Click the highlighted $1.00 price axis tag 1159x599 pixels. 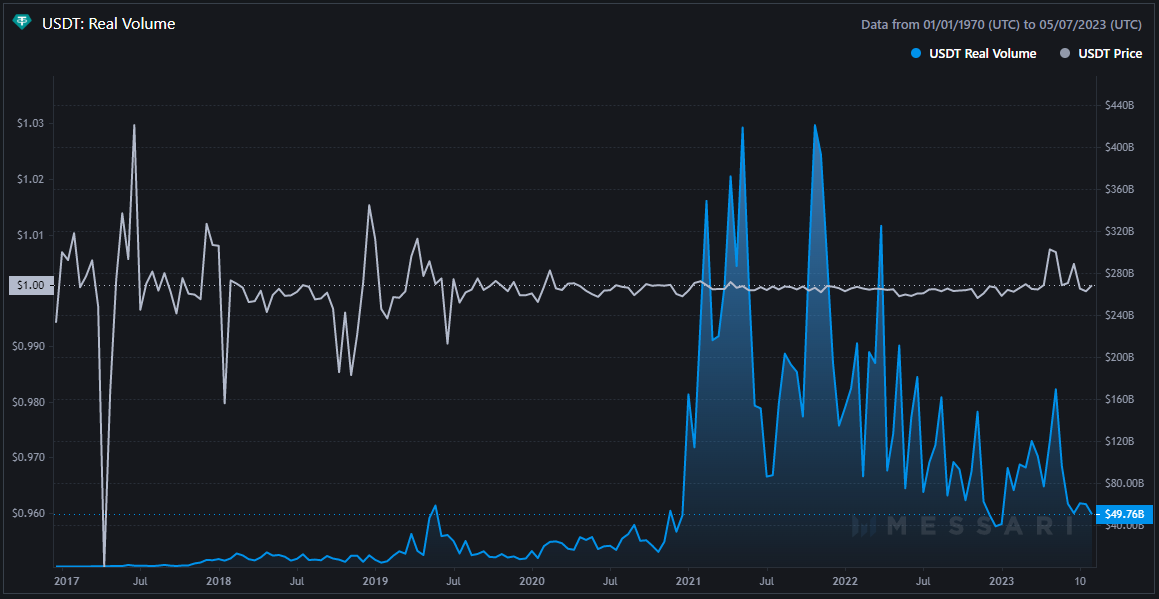pos(31,285)
